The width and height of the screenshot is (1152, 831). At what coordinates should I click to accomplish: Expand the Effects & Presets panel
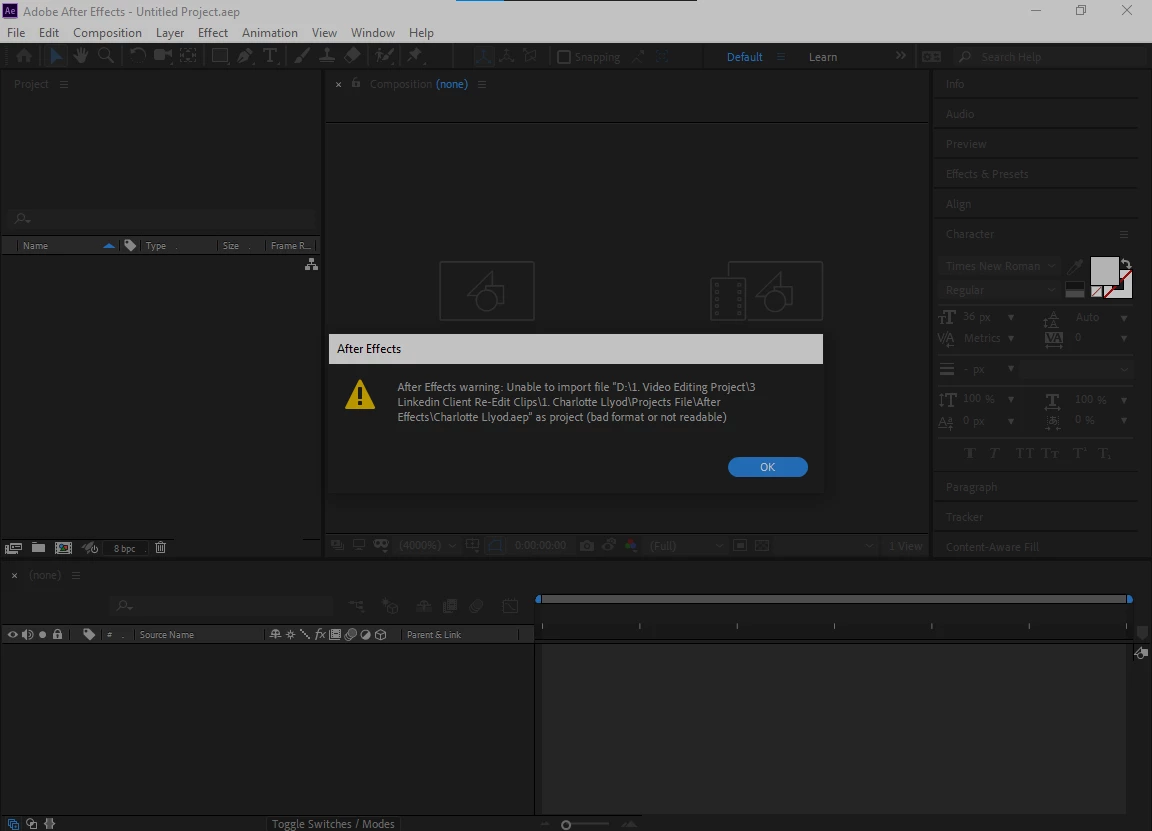tap(987, 174)
